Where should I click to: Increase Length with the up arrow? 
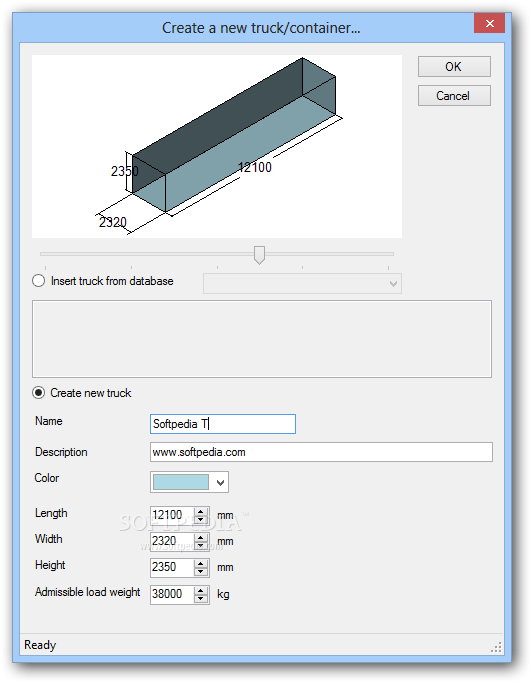[x=200, y=511]
